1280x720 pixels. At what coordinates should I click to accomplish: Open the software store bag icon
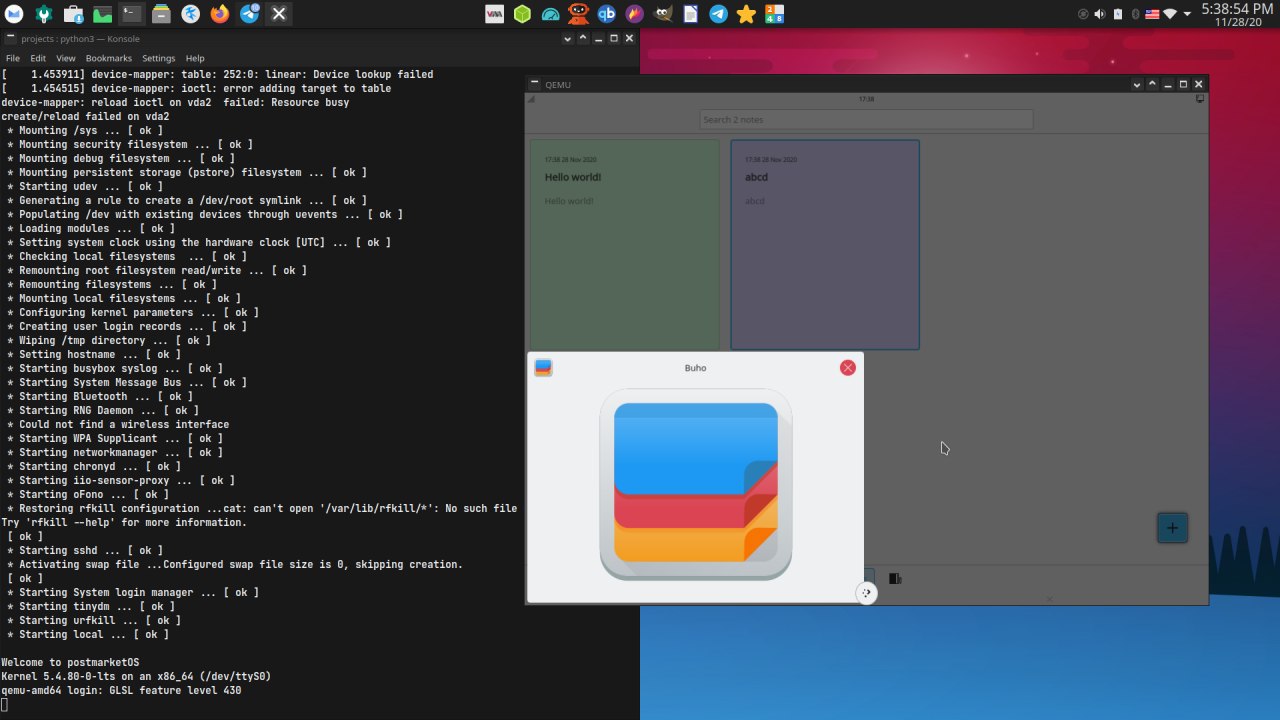point(73,14)
